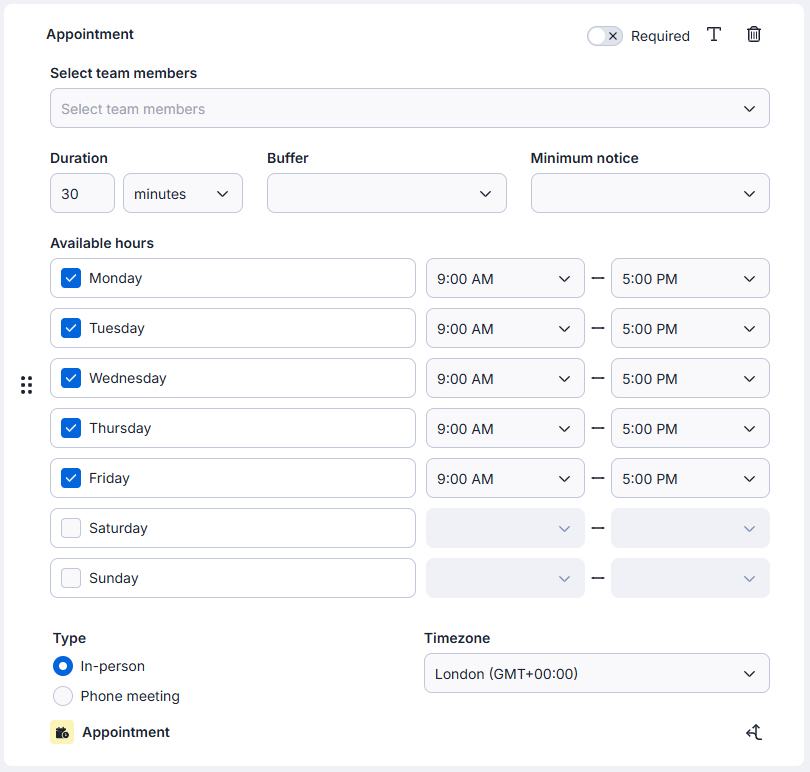810x772 pixels.
Task: Open Wednesday's 5:00 PM end time dropdown
Action: (x=689, y=379)
